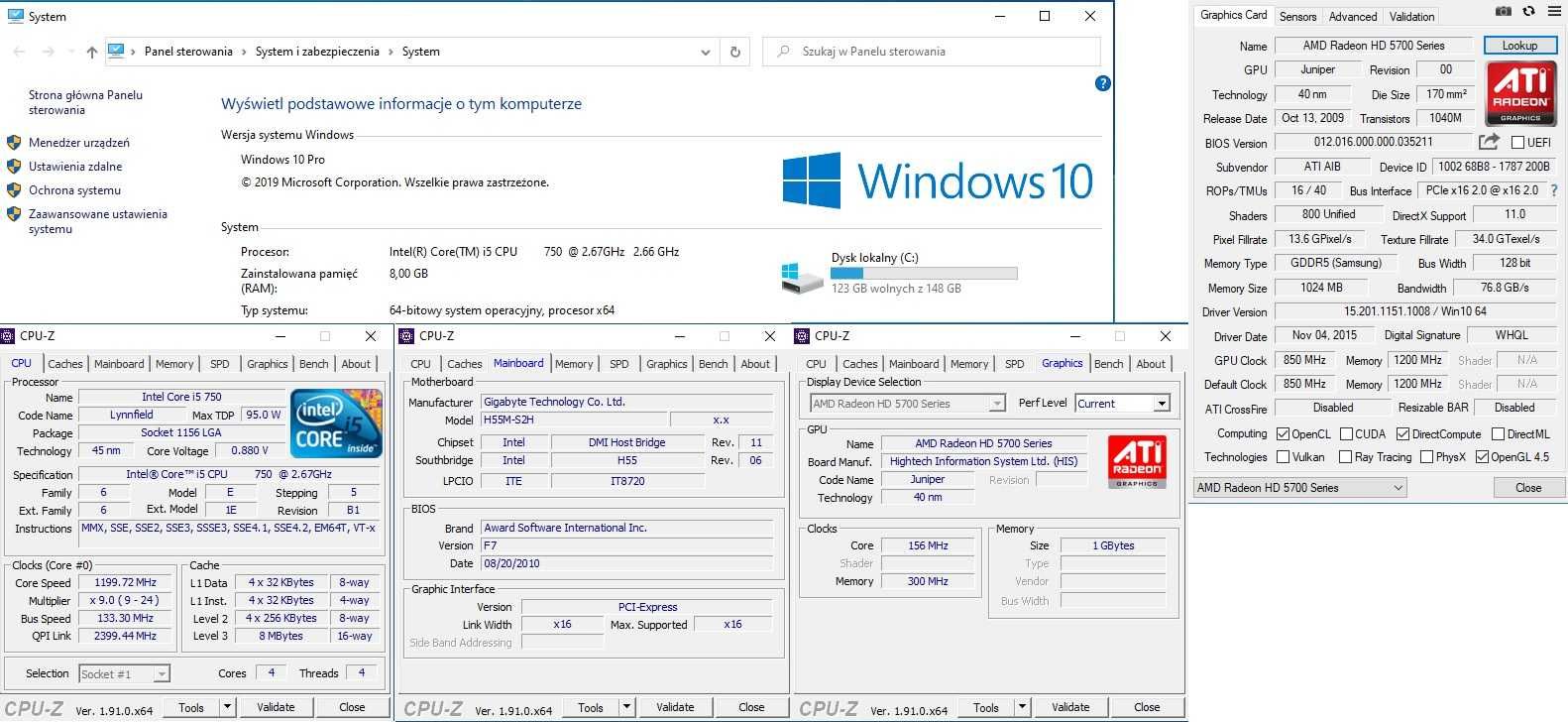Click the shield icon beside Menedżer urządzeń

tap(14, 143)
